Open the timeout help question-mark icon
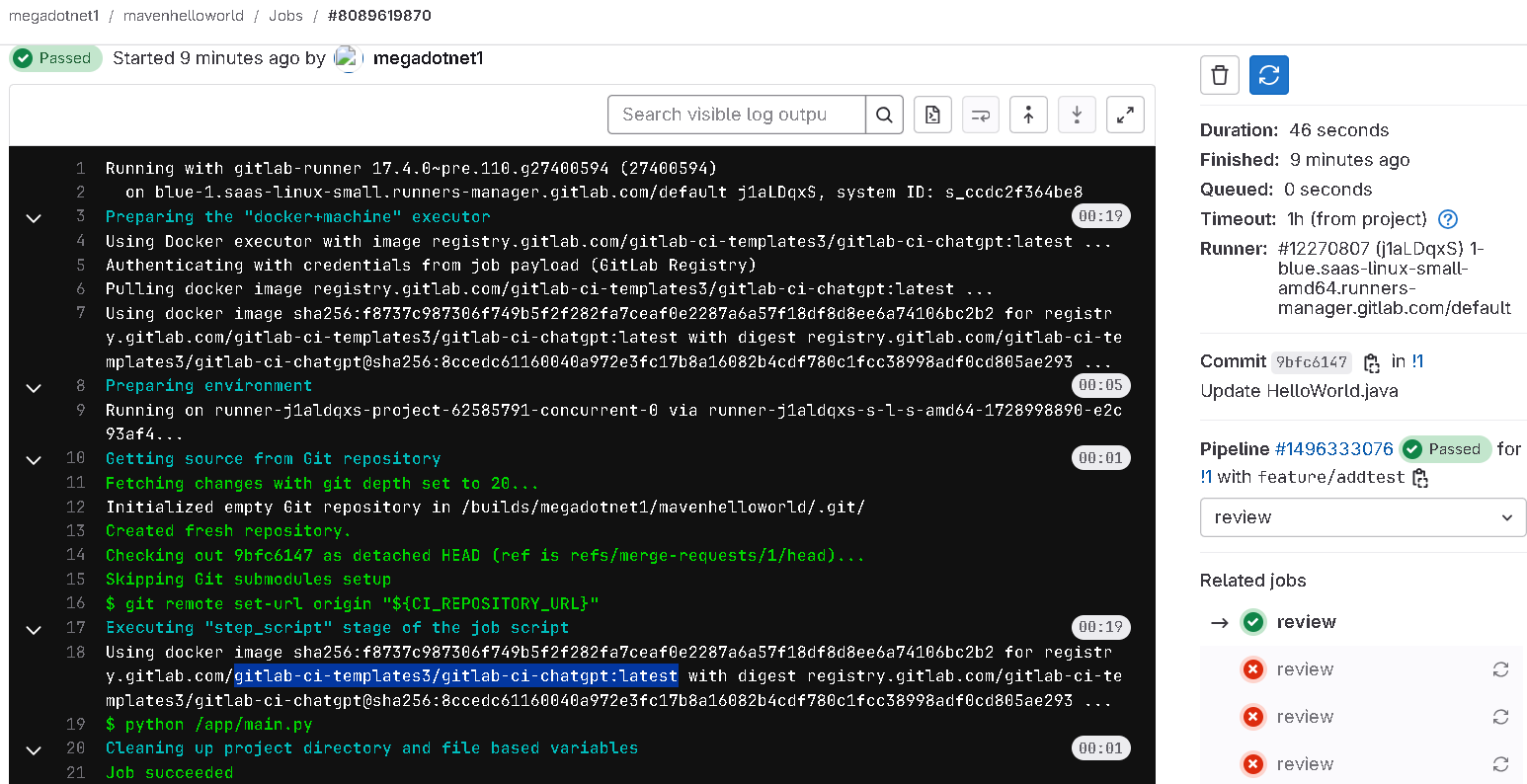This screenshot has width=1527, height=784. 1448,219
